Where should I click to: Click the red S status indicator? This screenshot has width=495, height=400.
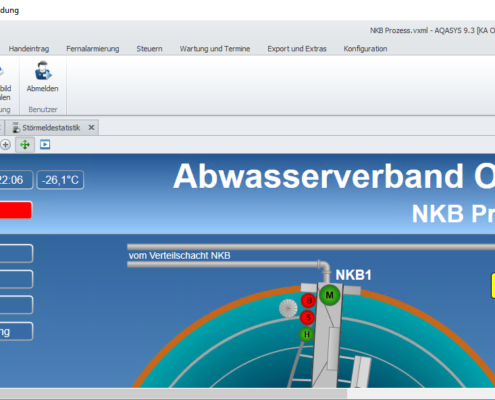tap(308, 318)
